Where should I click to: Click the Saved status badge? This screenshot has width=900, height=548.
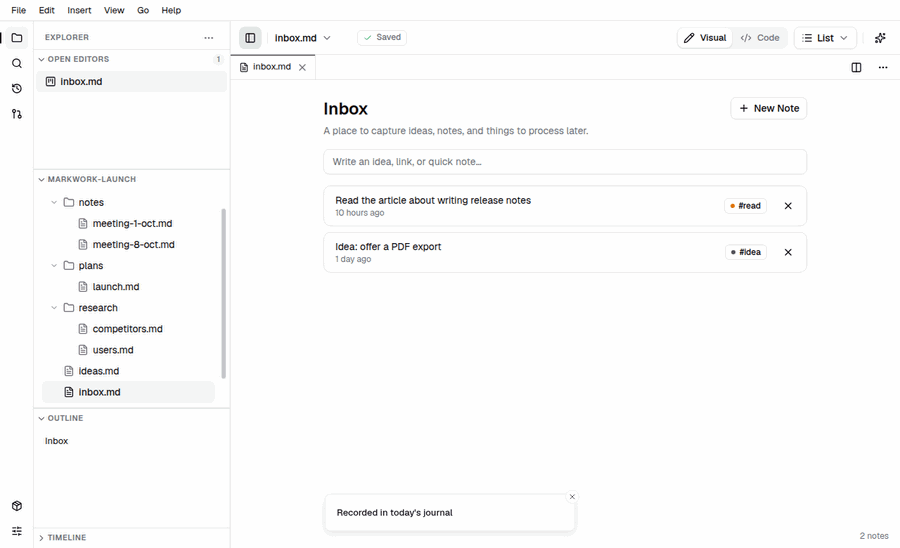click(382, 37)
